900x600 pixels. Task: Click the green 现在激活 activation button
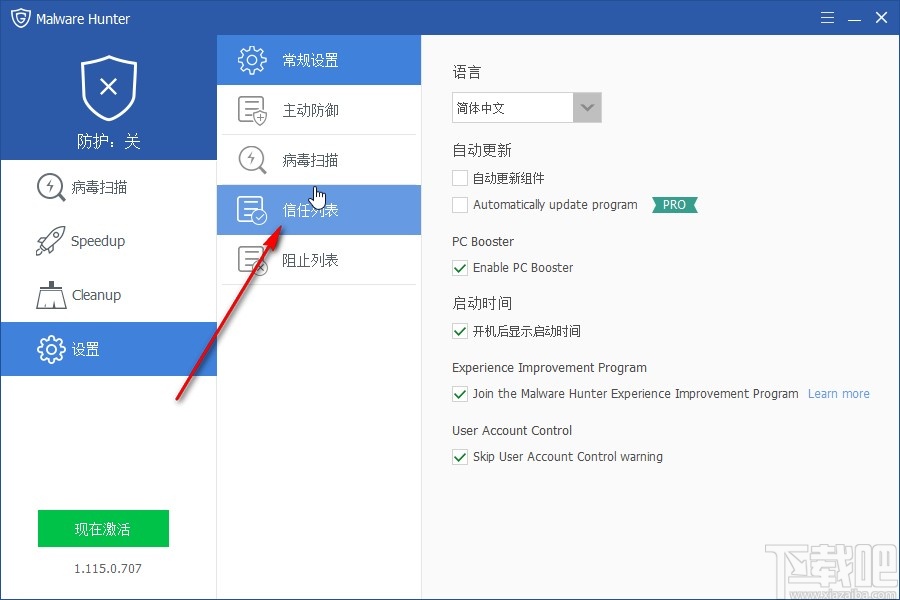click(103, 528)
